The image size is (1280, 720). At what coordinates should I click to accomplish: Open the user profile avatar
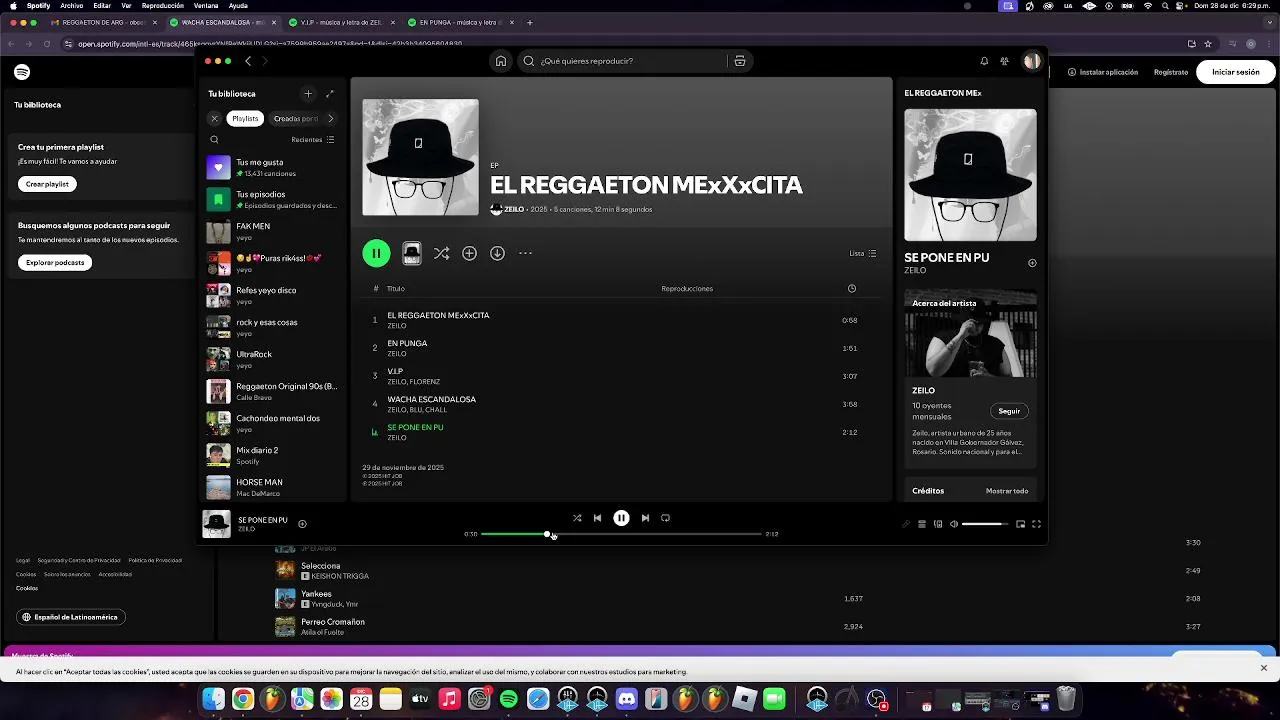click(x=1032, y=61)
